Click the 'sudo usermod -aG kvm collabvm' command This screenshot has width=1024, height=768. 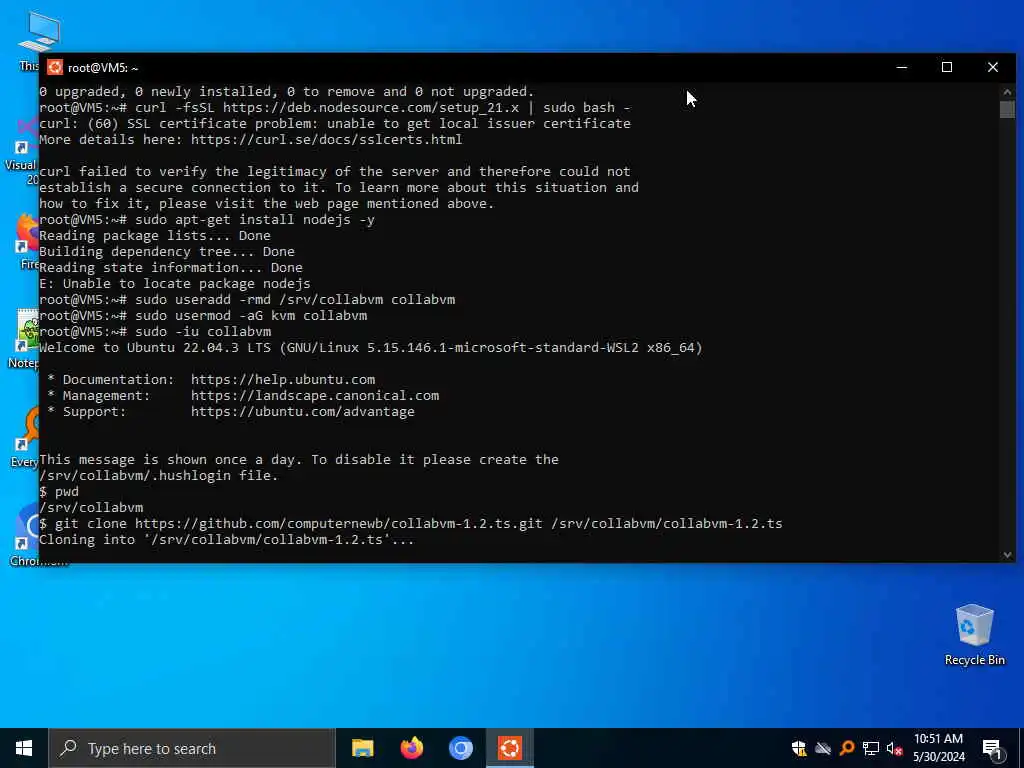coord(251,315)
